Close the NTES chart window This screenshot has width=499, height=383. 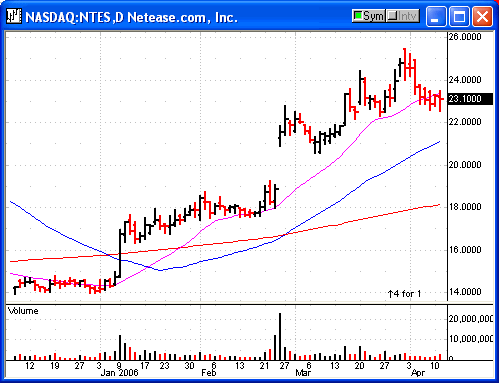coord(482,16)
